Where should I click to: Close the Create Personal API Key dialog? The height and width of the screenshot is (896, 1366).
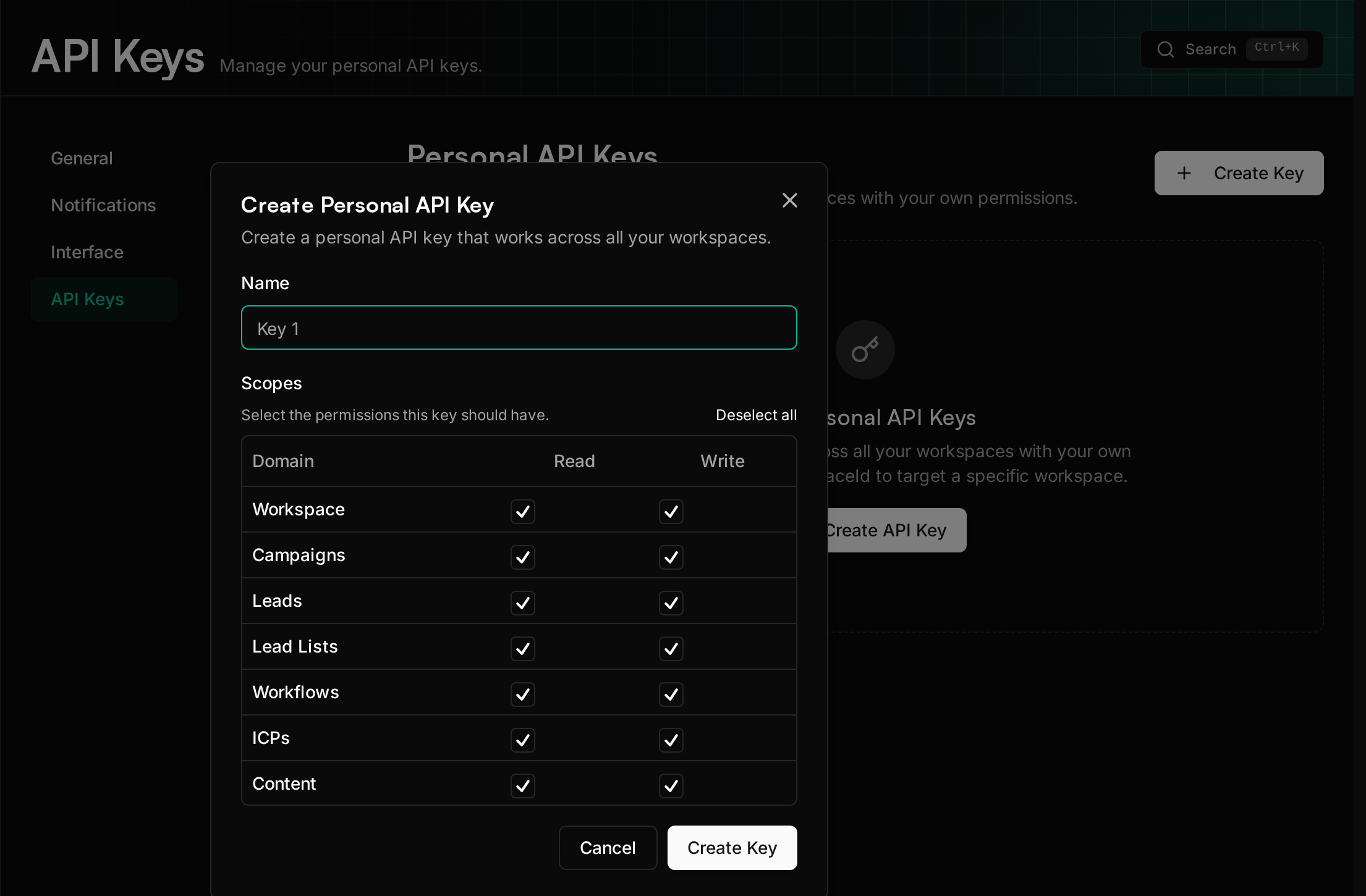point(789,200)
